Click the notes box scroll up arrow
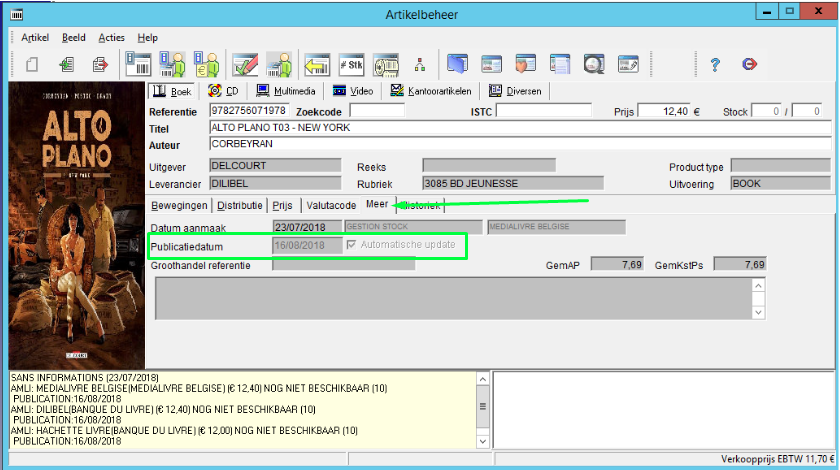The height and width of the screenshot is (470, 840). pyautogui.click(x=758, y=286)
